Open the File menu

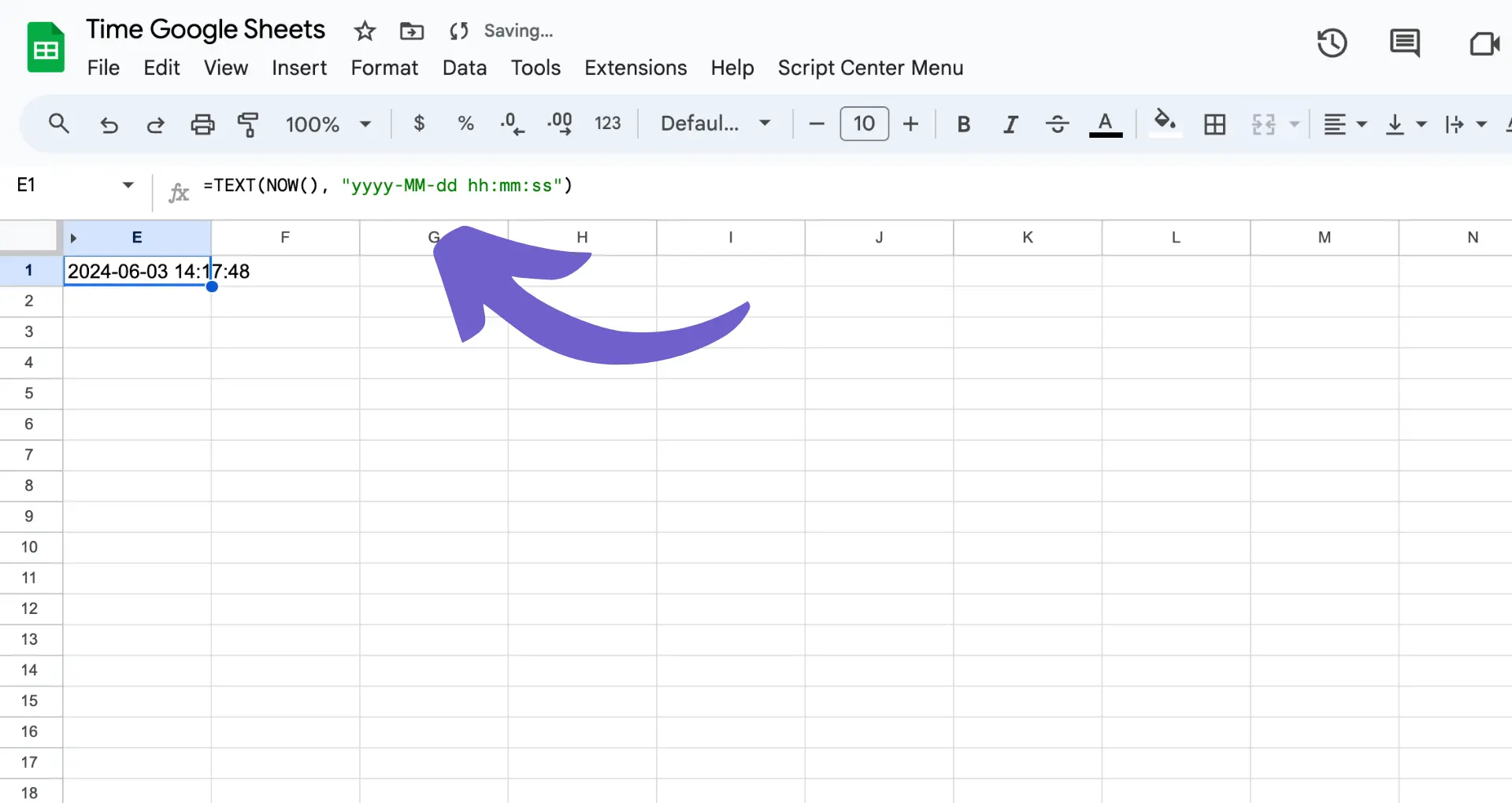[103, 68]
